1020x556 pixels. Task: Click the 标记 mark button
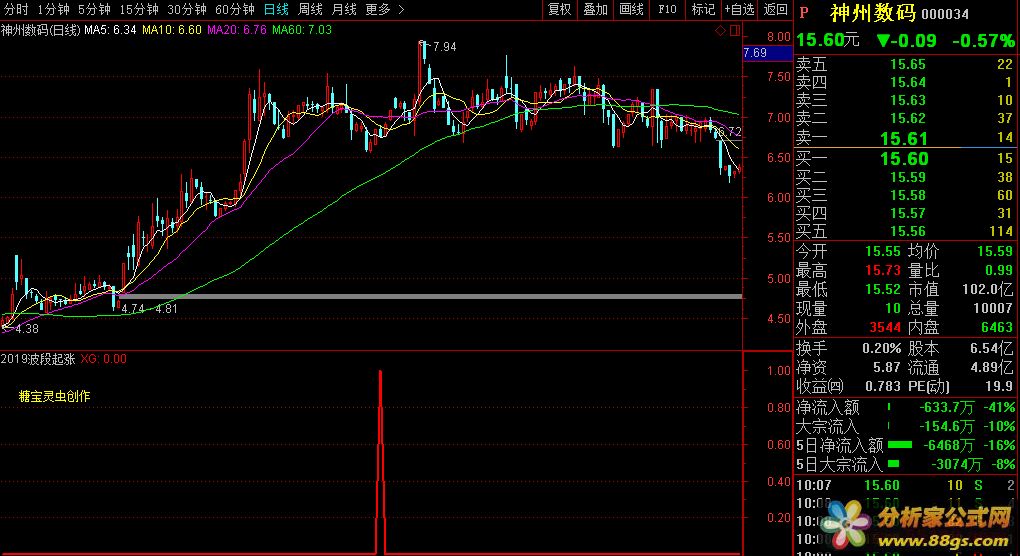click(x=703, y=9)
